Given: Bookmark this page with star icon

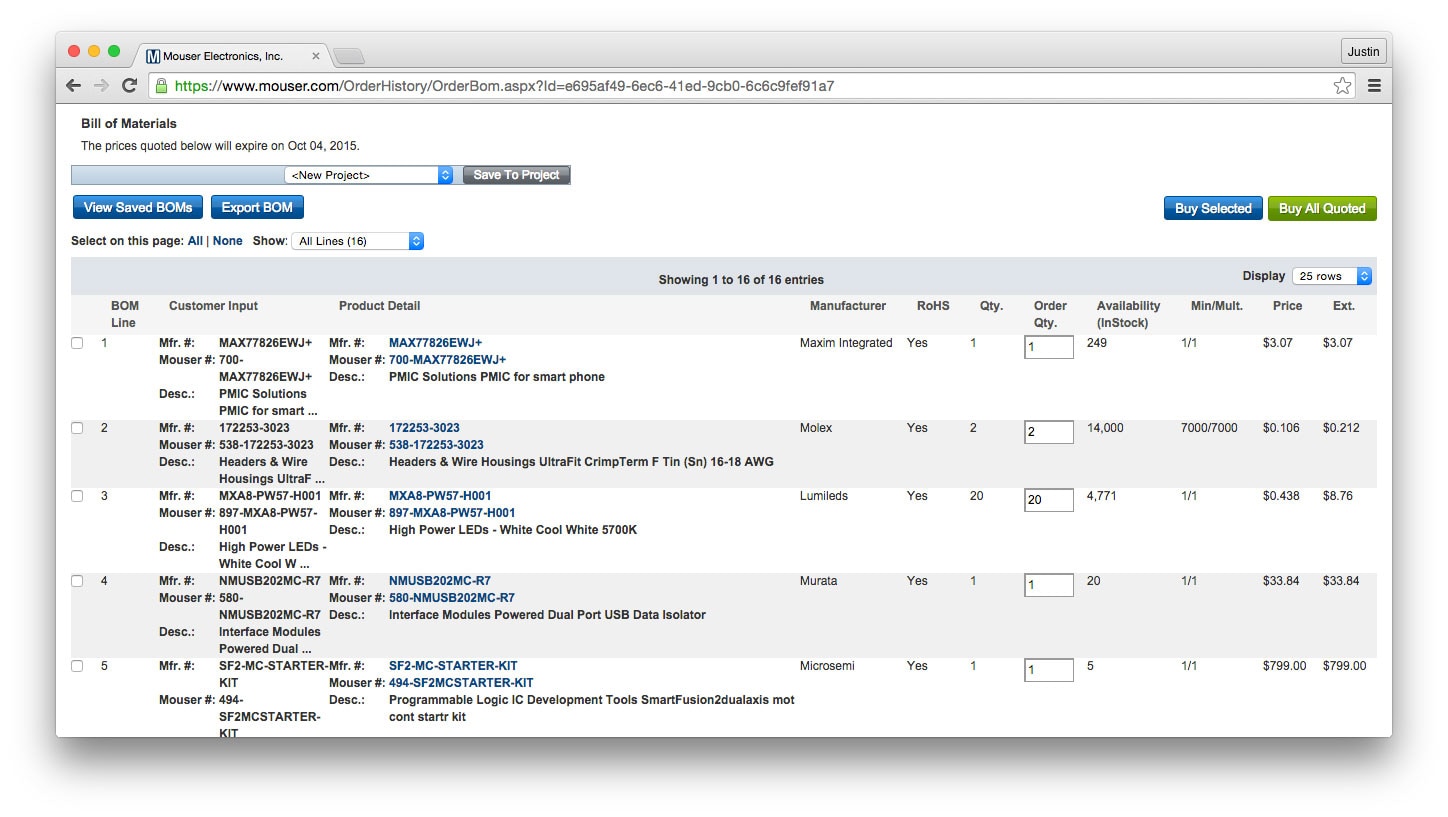Looking at the screenshot, I should tap(1342, 86).
